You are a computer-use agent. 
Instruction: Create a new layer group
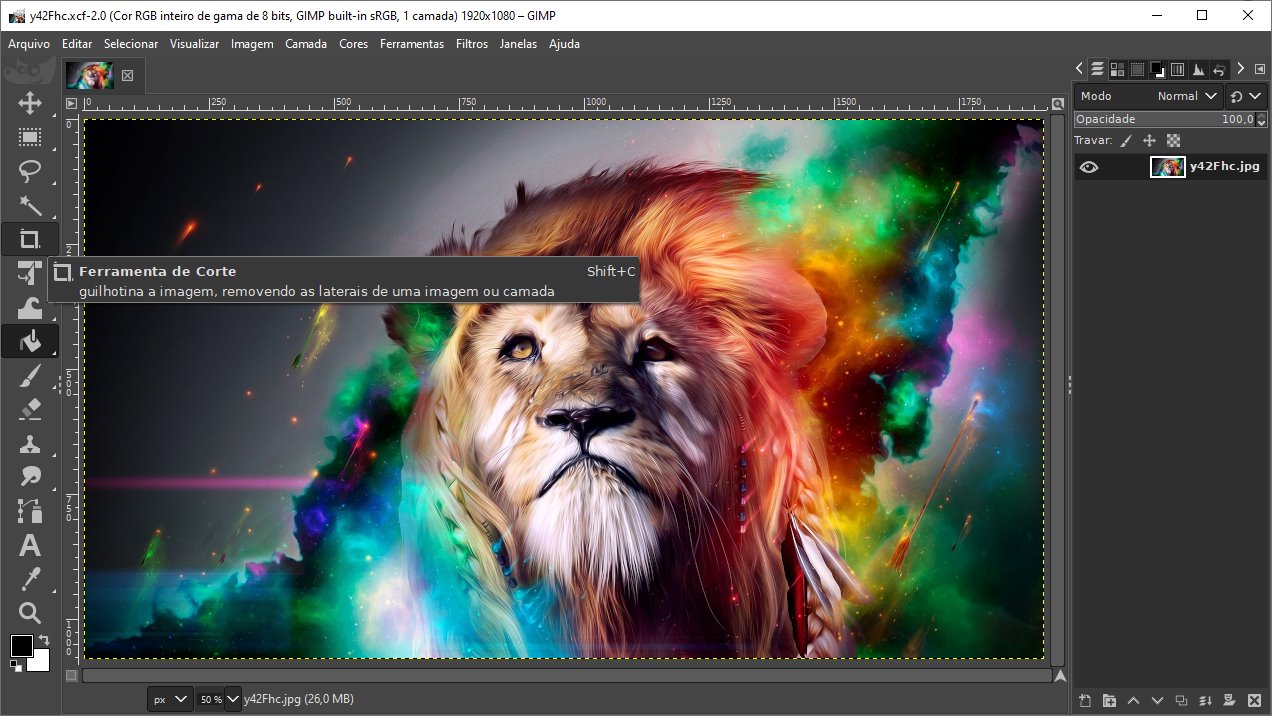[x=1109, y=700]
